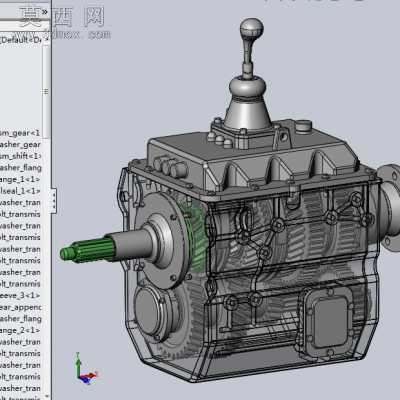
Task: Expand the panel tabs with » chevron
Action: click(x=44, y=12)
